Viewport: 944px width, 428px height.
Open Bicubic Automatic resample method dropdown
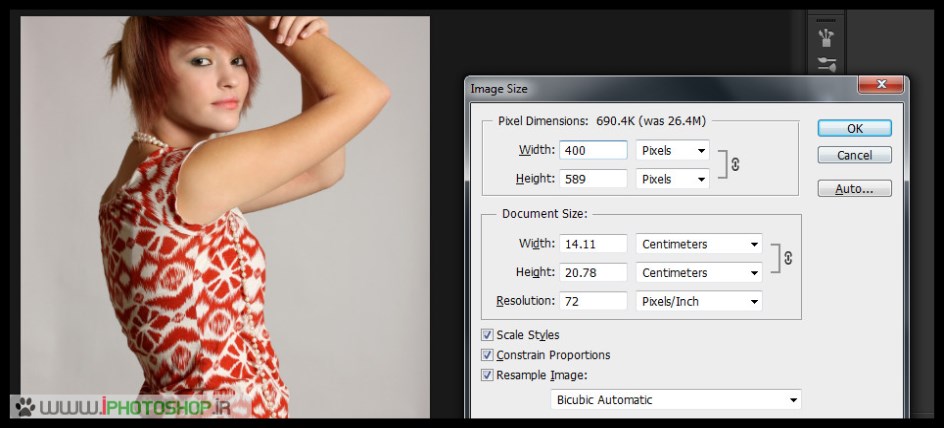point(676,400)
